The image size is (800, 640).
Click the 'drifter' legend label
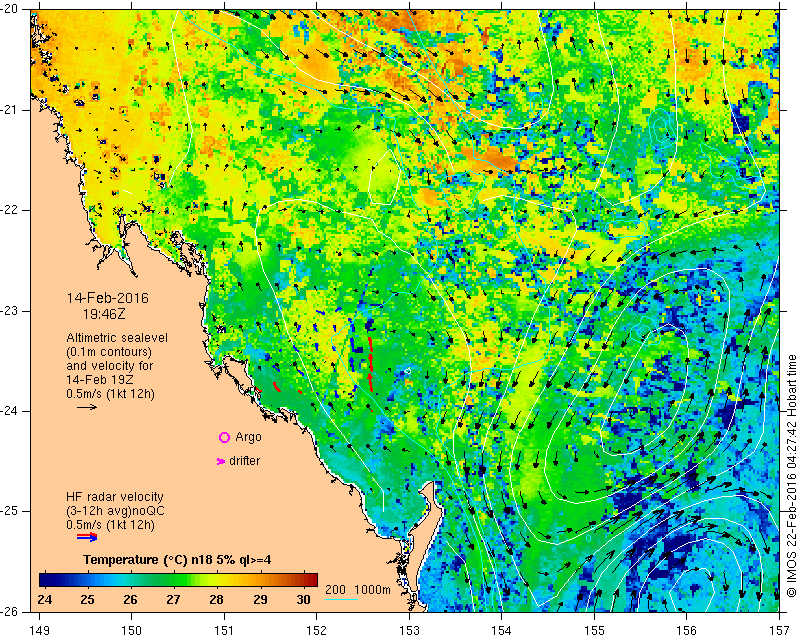(x=244, y=461)
